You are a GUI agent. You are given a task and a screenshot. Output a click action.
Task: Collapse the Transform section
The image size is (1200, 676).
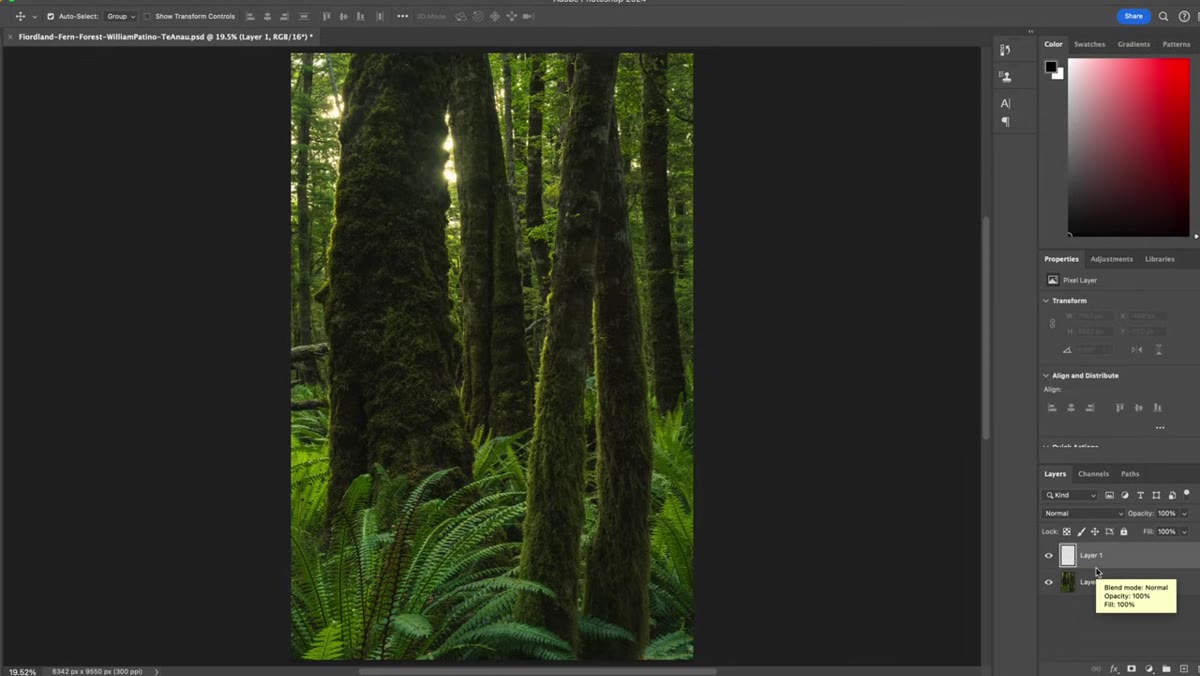(x=1046, y=301)
